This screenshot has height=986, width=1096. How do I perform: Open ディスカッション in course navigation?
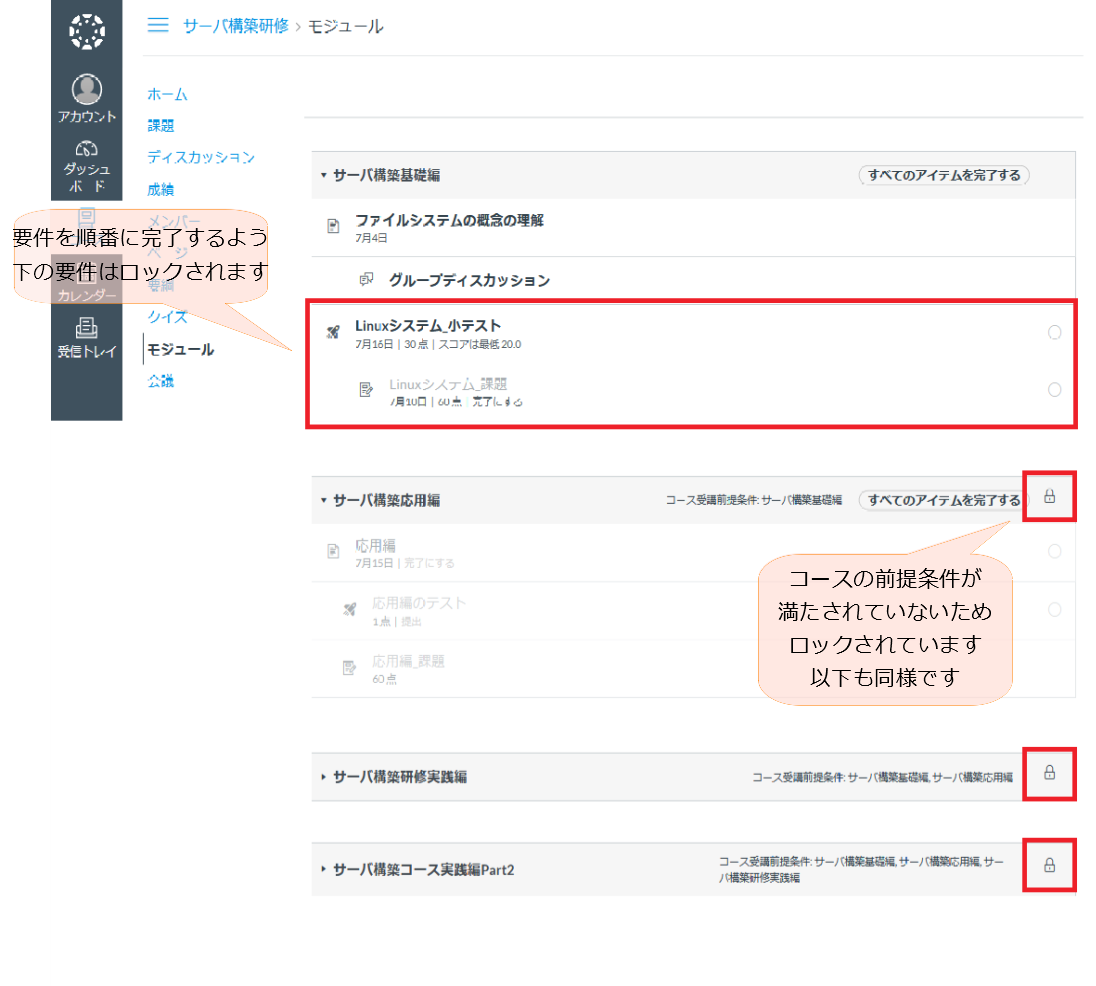[x=201, y=157]
